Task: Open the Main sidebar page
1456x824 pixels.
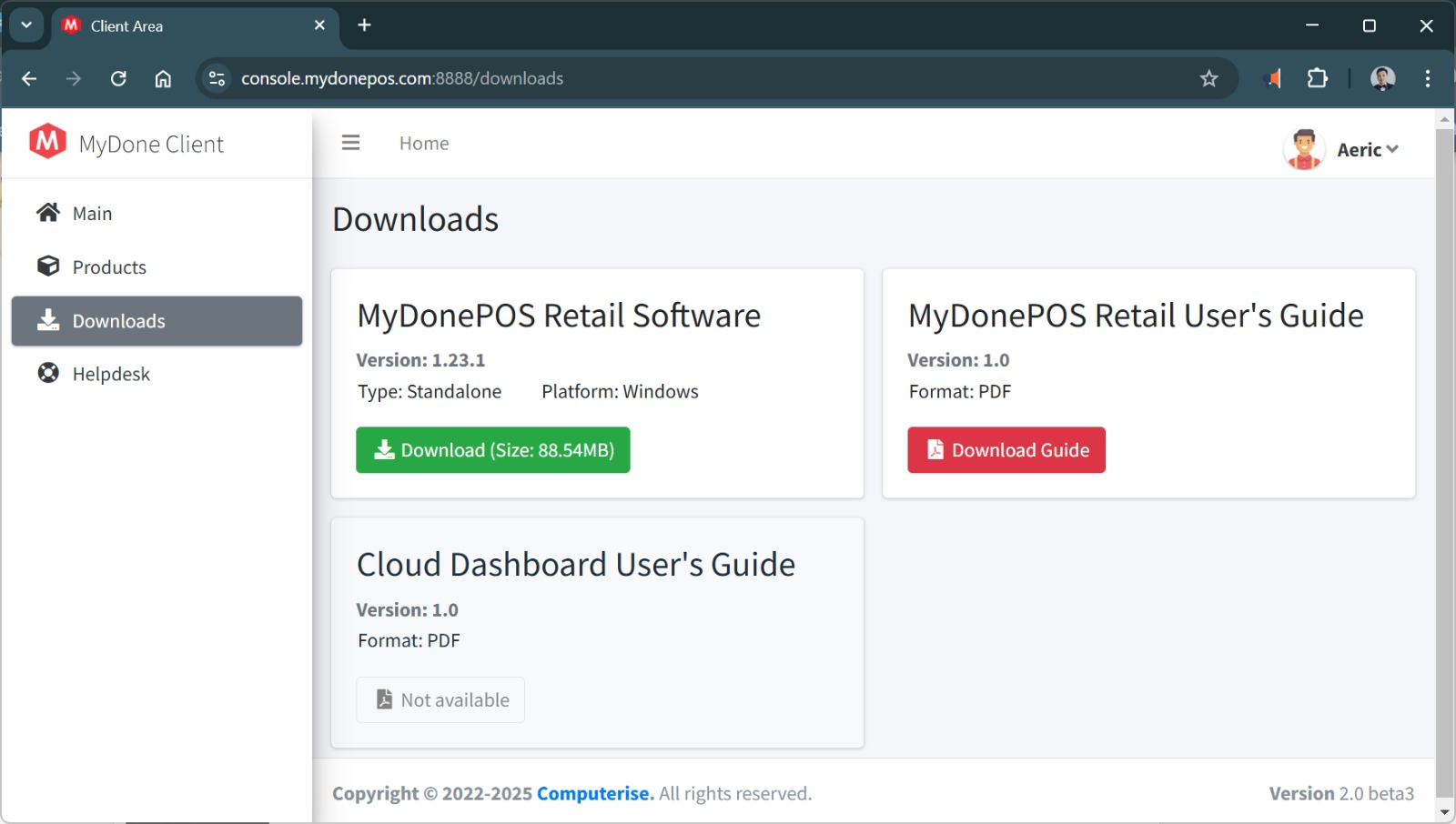Action: pyautogui.click(x=157, y=213)
